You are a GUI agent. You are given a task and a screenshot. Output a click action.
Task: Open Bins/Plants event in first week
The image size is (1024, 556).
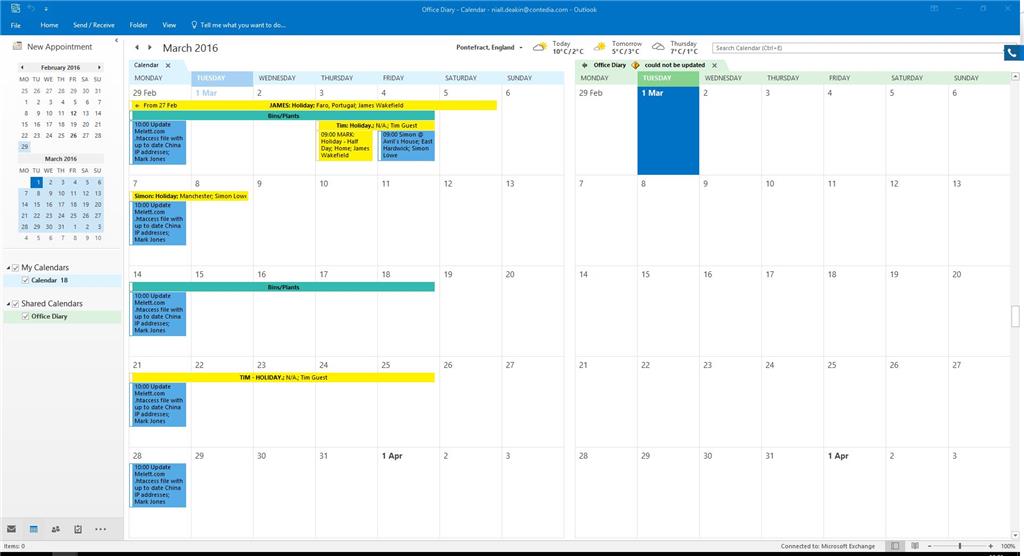click(283, 116)
